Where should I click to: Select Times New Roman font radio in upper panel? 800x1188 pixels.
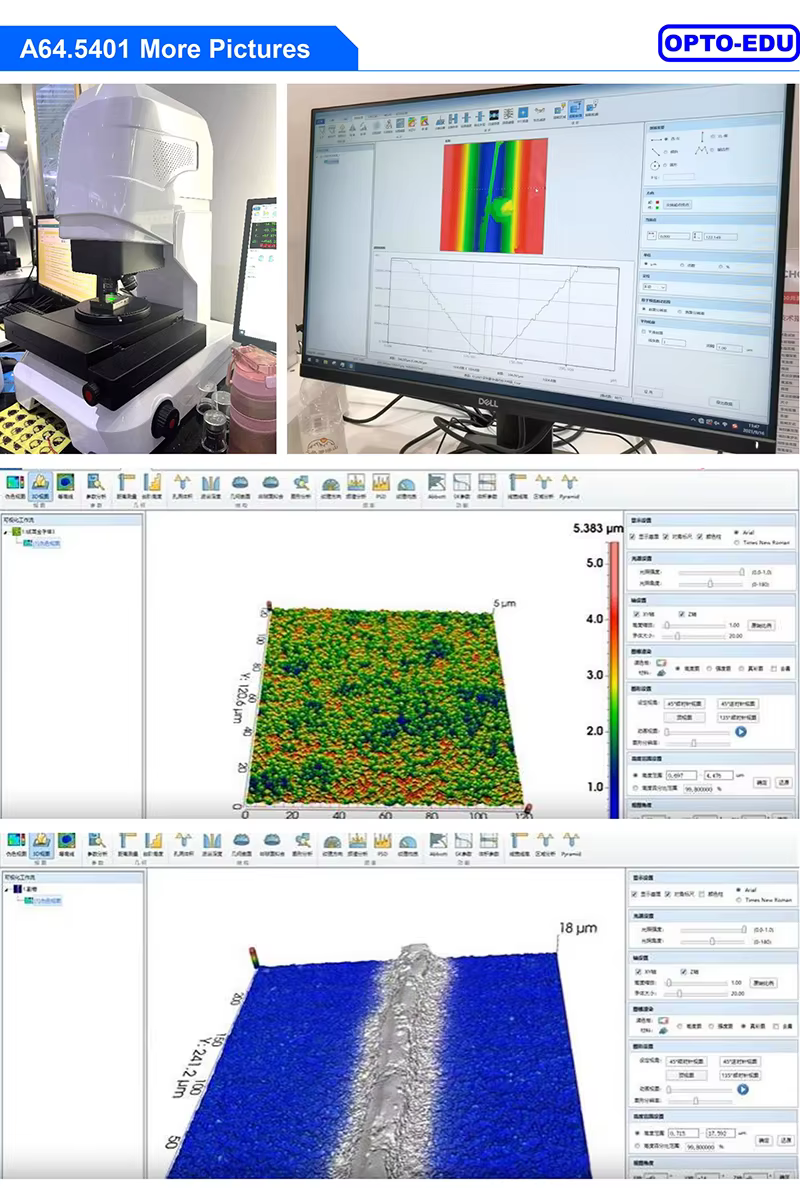click(738, 543)
